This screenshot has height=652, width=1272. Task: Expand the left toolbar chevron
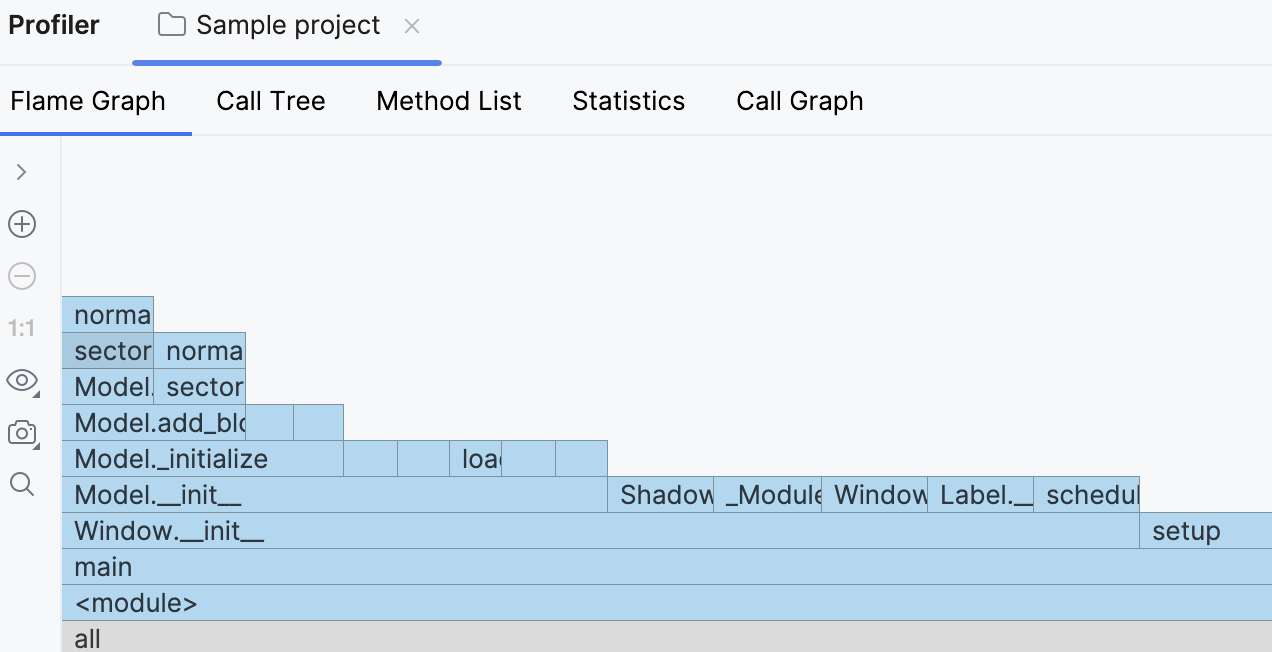tap(22, 172)
